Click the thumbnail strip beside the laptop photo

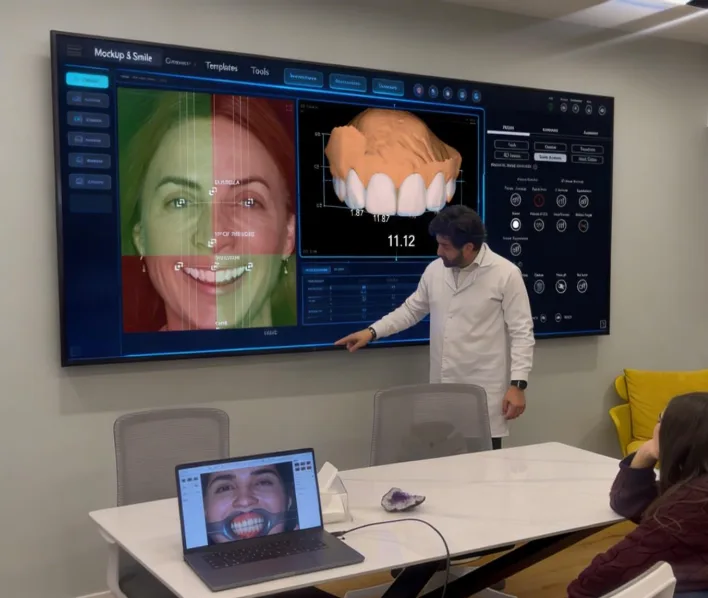tap(303, 465)
